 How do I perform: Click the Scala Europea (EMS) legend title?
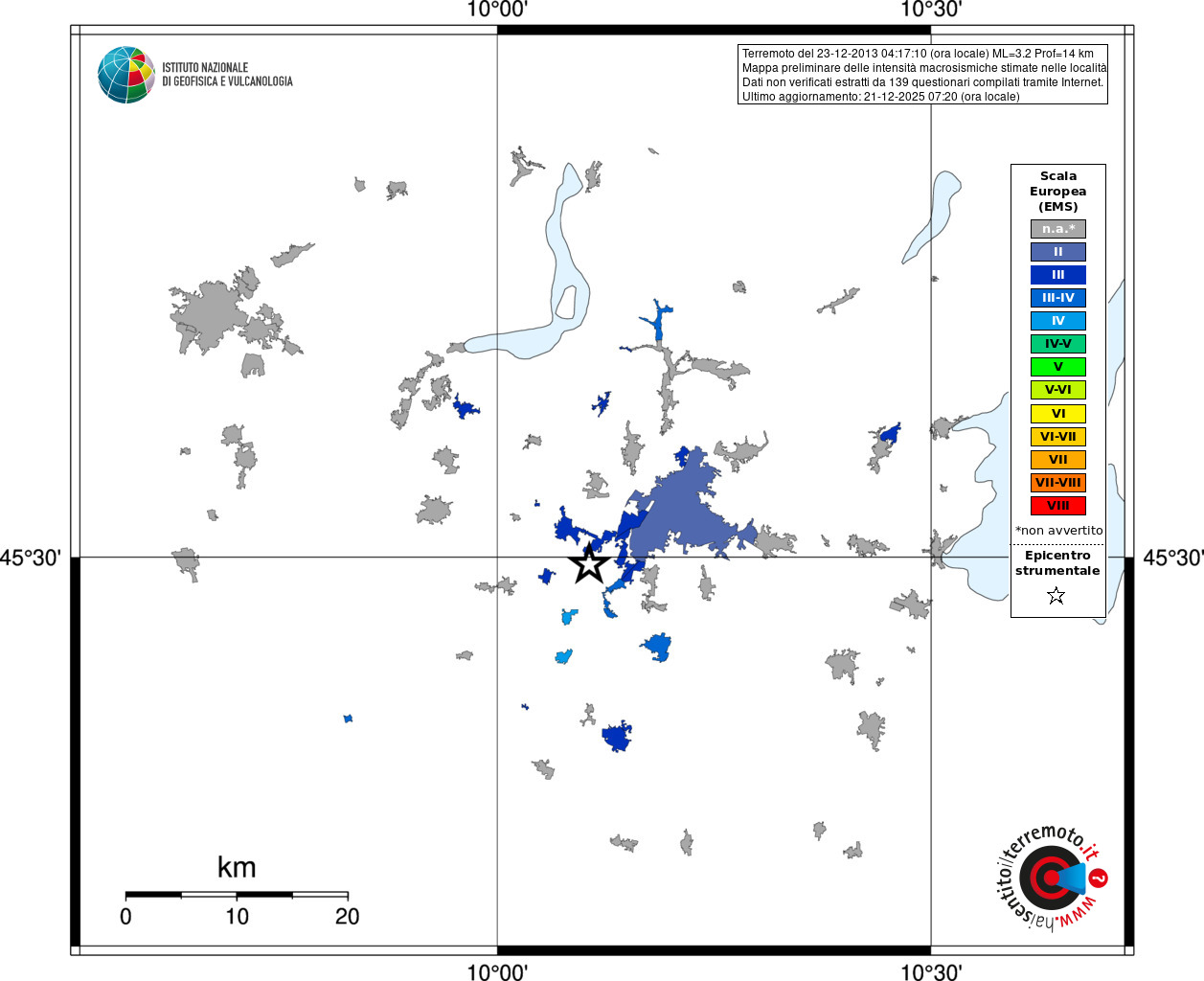pos(1058,192)
